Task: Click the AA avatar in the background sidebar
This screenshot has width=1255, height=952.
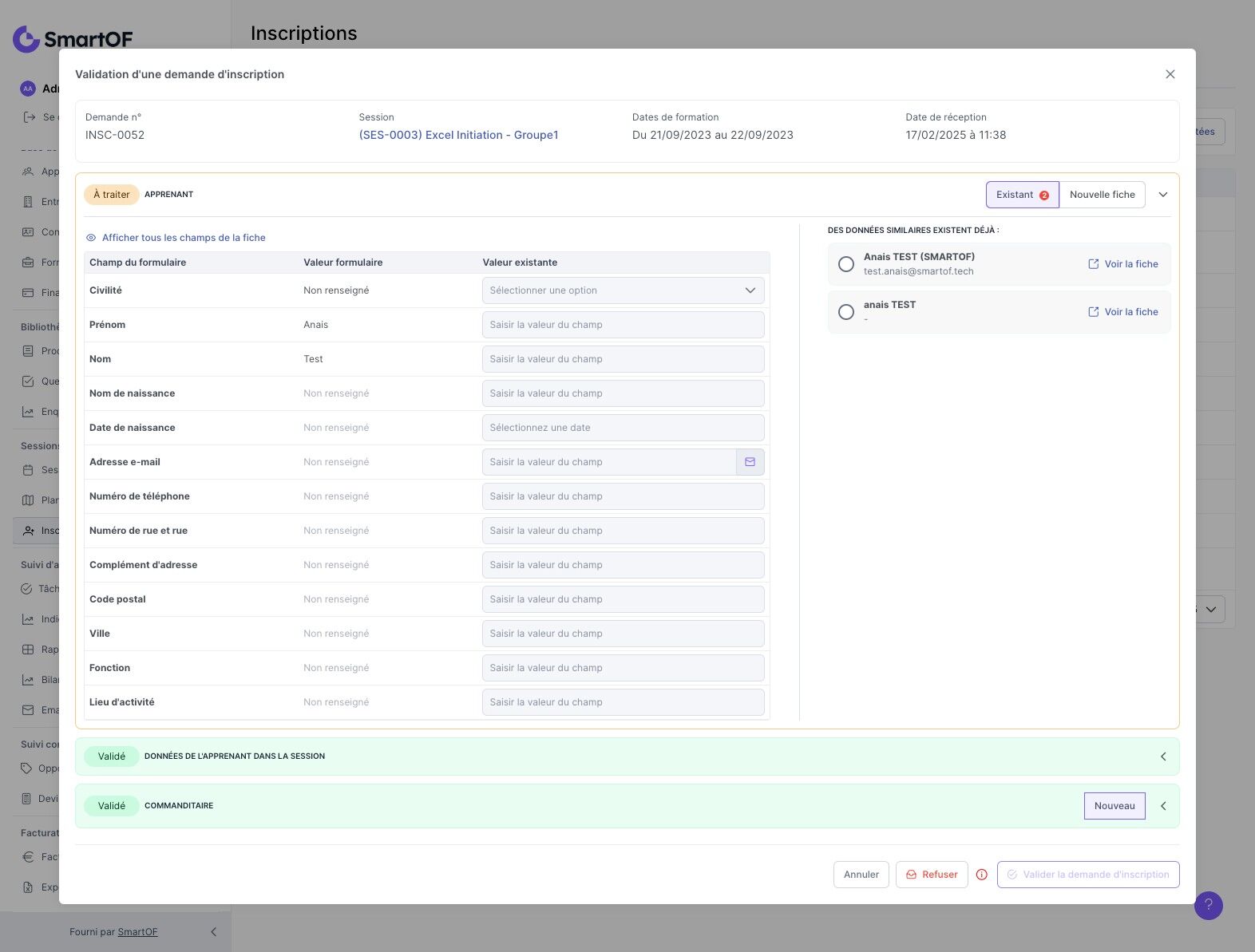Action: (28, 89)
